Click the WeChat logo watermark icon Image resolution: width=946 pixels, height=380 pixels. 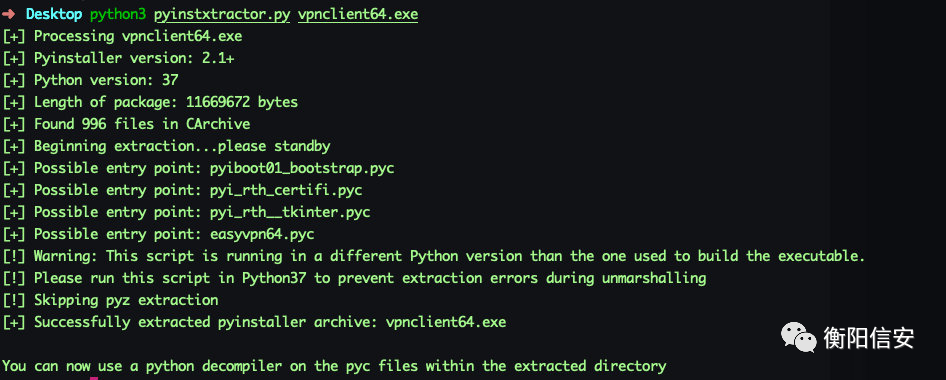pyautogui.click(x=798, y=337)
